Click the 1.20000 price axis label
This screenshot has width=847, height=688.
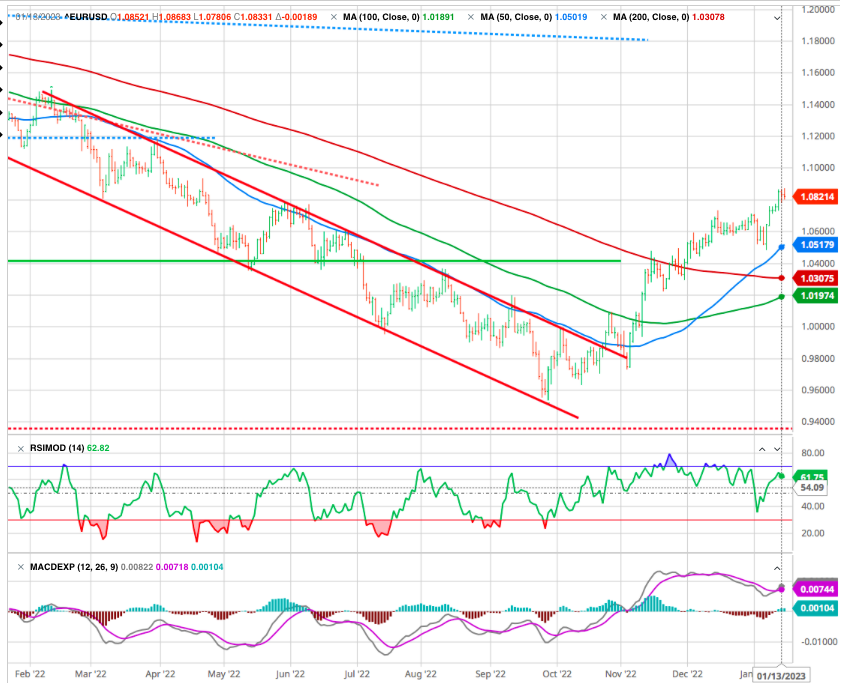click(x=818, y=9)
